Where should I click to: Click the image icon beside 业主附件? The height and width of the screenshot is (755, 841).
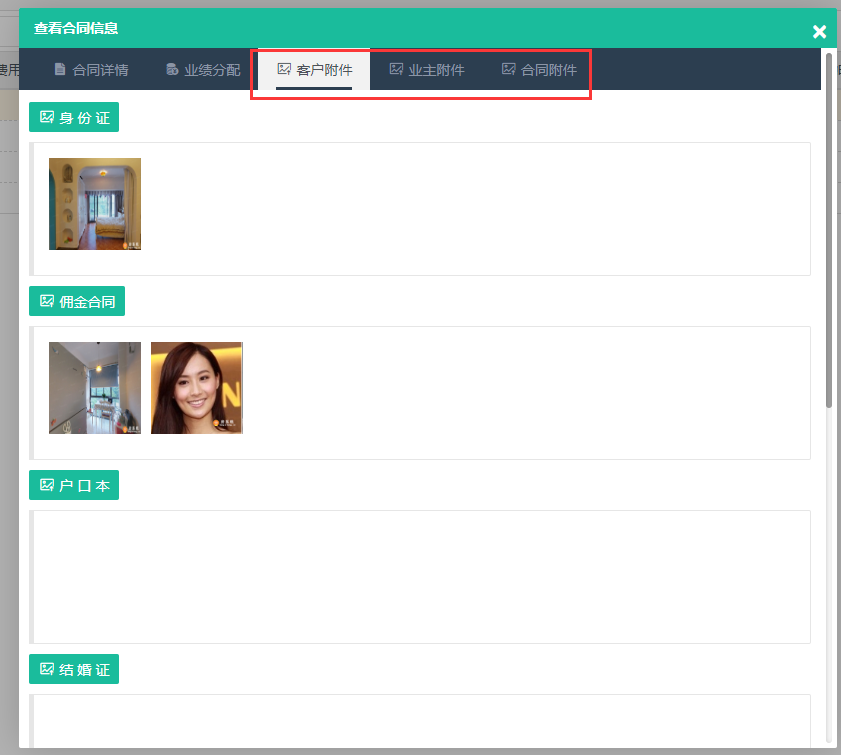pos(396,69)
